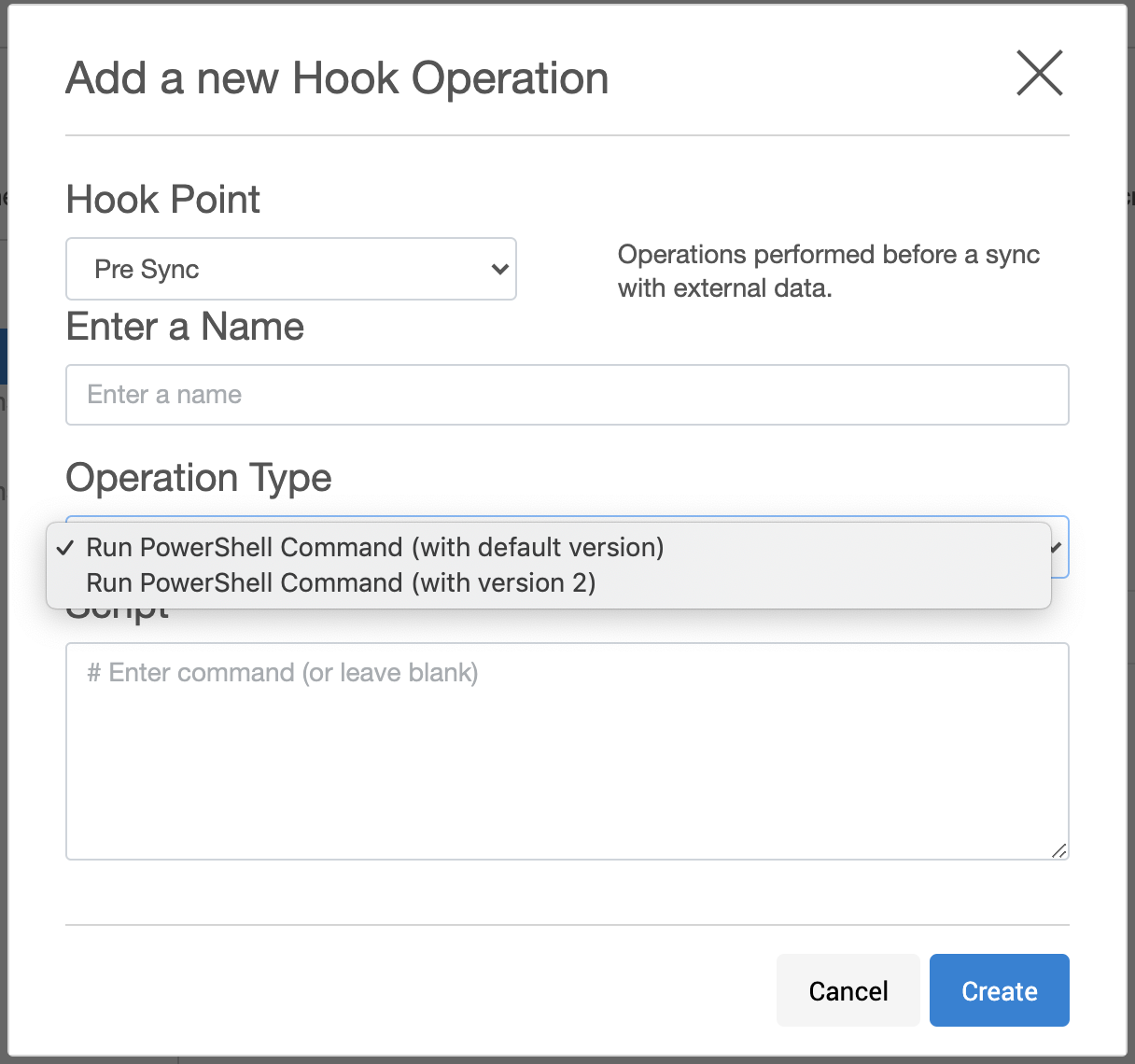Choose Run PowerShell Command (with version 2)

click(341, 583)
